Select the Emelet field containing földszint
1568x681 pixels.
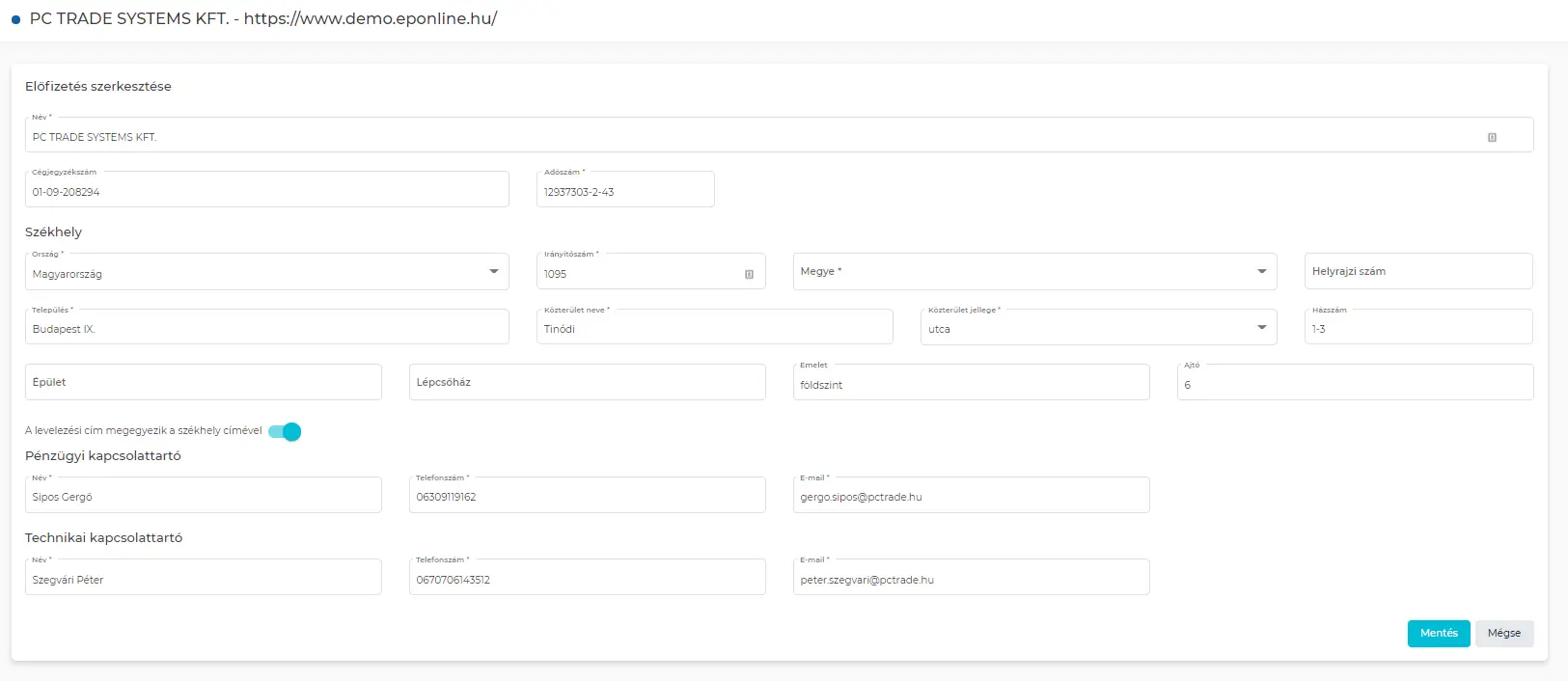971,384
